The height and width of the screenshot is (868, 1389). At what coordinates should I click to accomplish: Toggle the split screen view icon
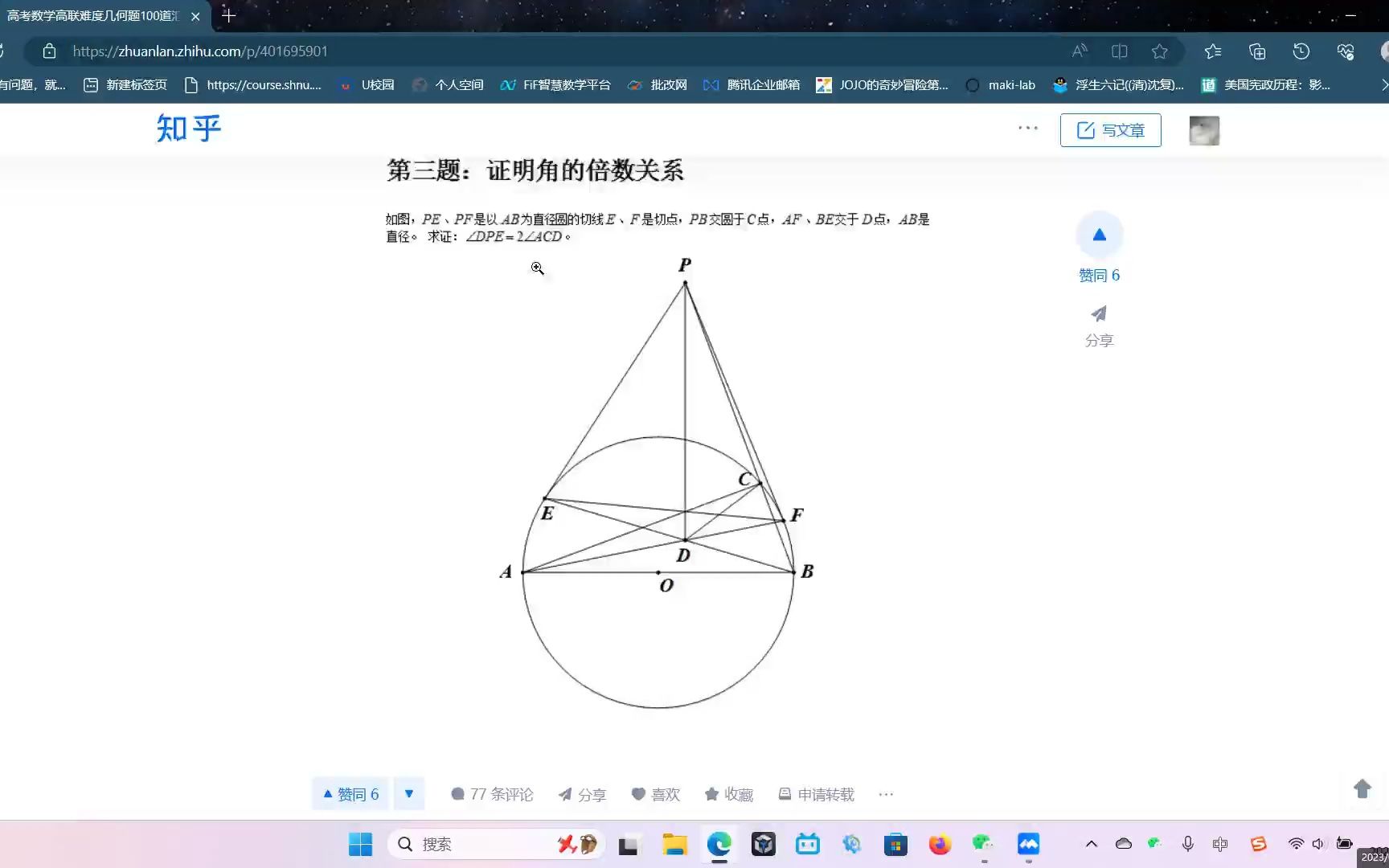click(x=1119, y=51)
